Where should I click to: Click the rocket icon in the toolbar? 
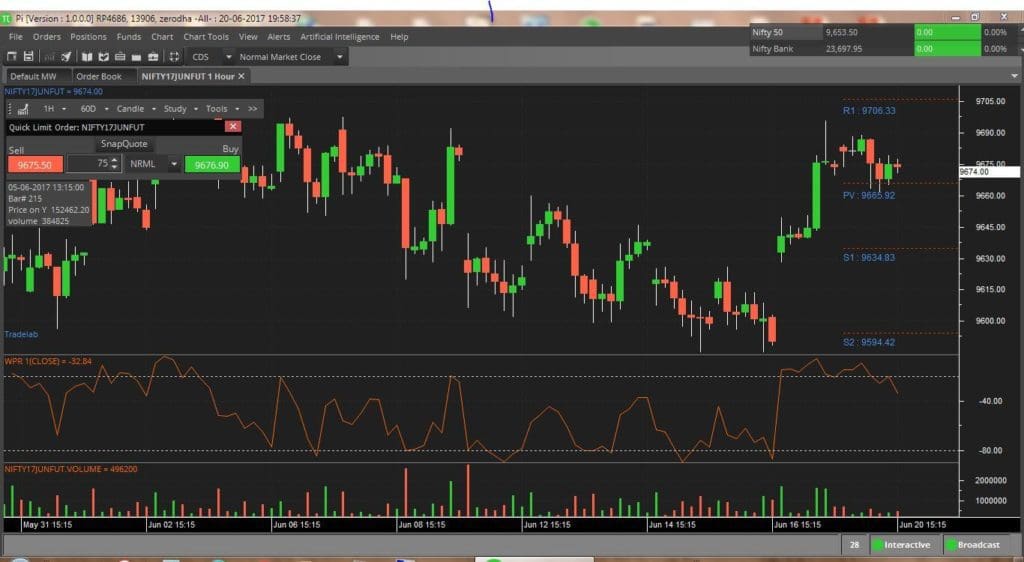[66, 57]
